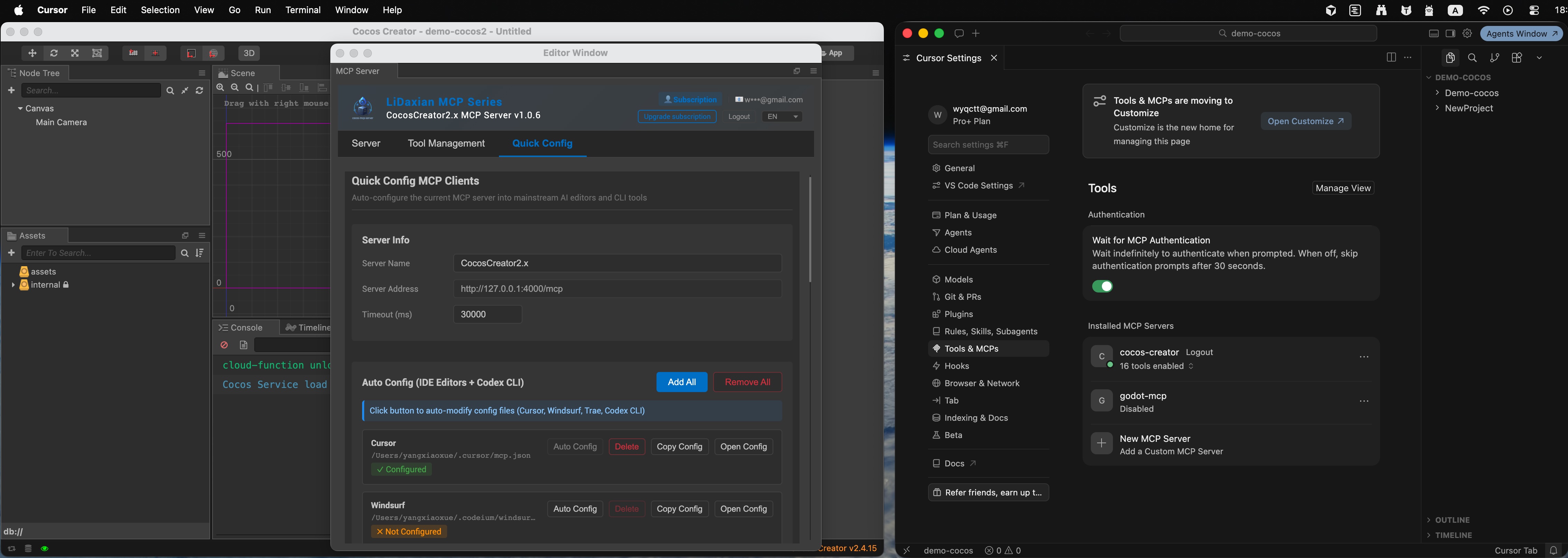This screenshot has height=558, width=1568.
Task: Open more options for cocos-creator MCP server
Action: [x=1364, y=357]
